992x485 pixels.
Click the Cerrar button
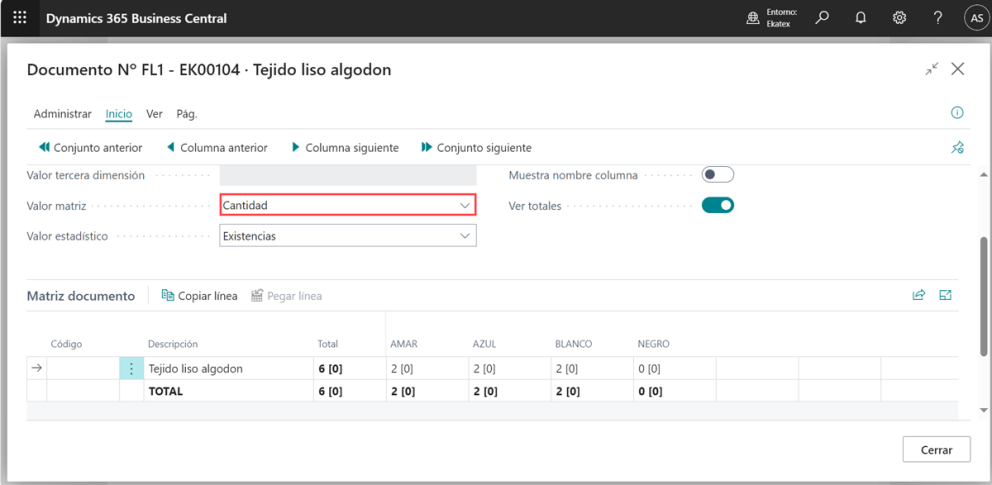coord(936,450)
